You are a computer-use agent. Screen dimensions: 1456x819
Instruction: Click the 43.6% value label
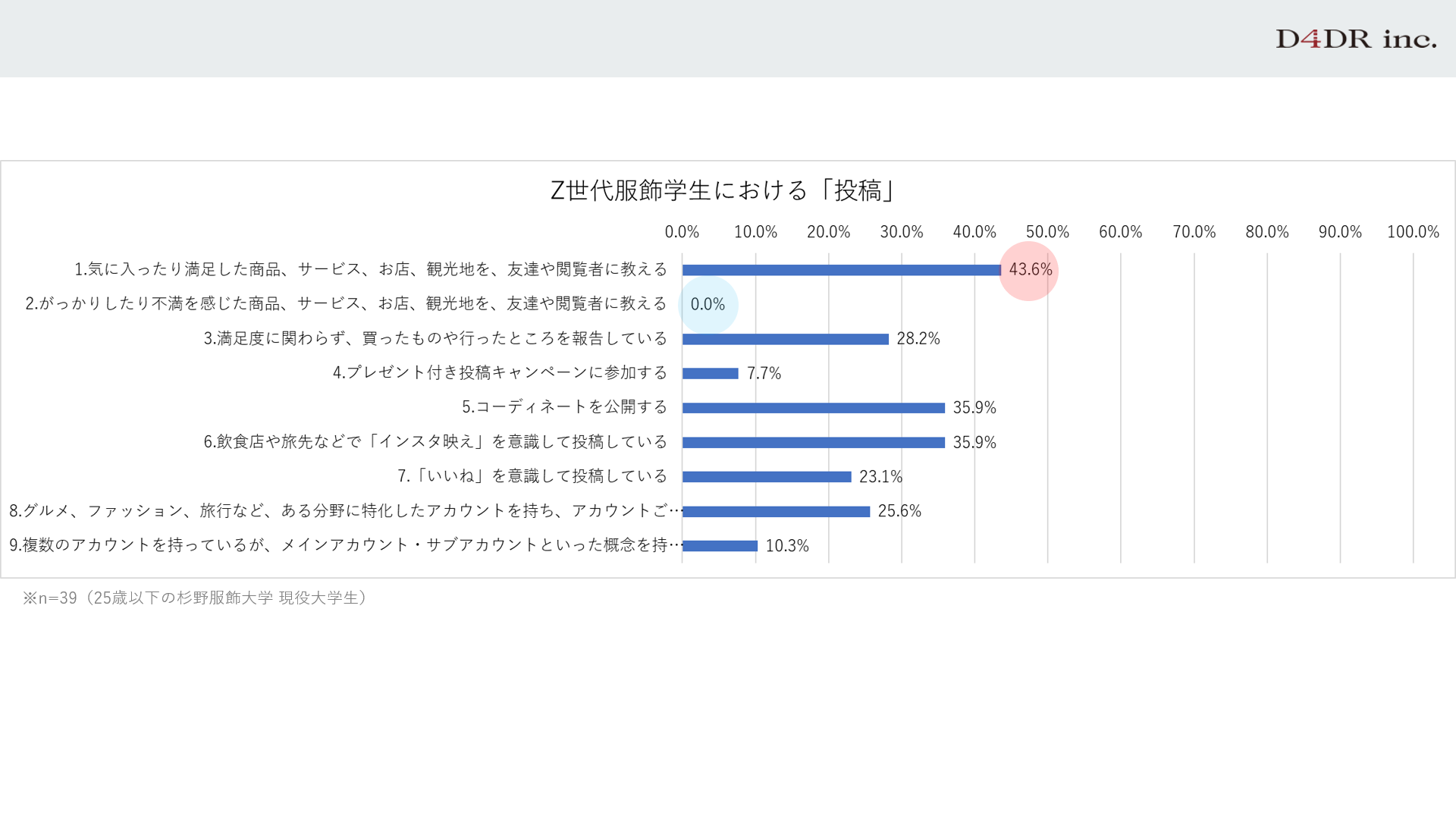(1031, 270)
